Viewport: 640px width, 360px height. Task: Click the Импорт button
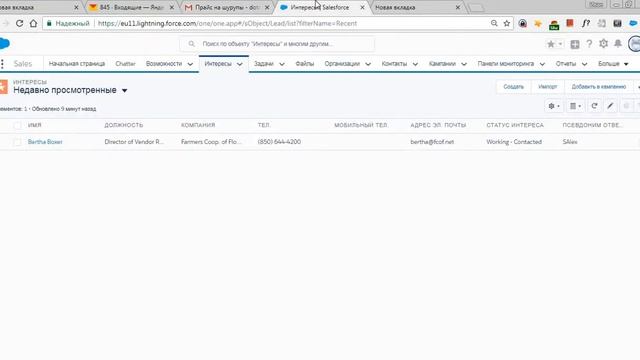(x=547, y=87)
